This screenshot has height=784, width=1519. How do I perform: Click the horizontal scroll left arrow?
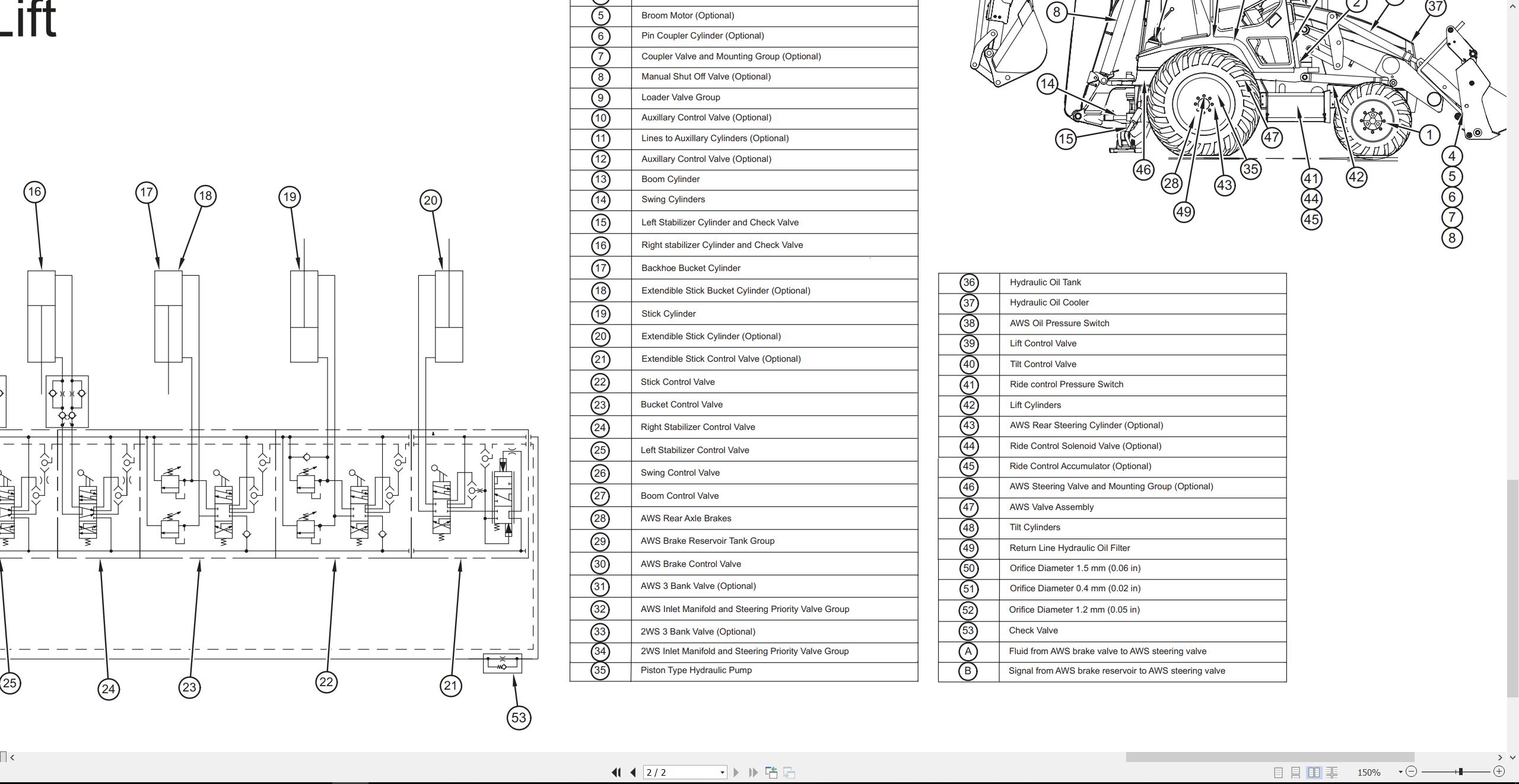click(12, 757)
